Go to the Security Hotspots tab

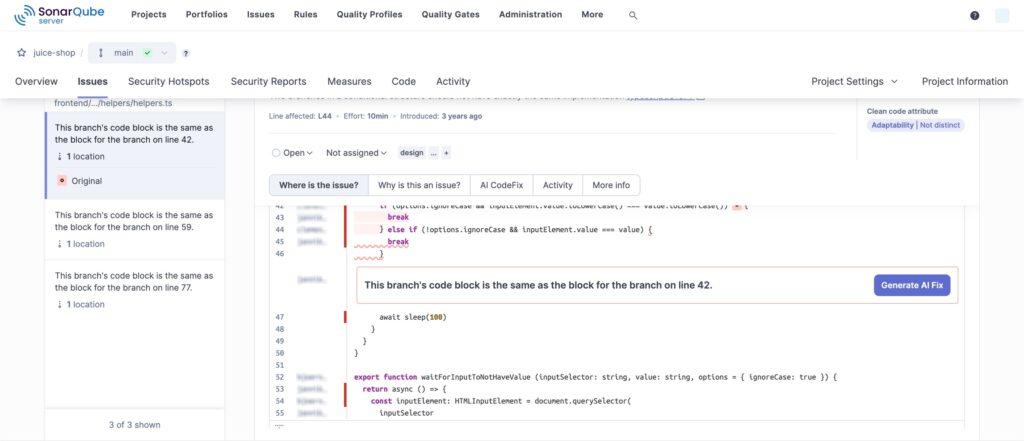[169, 82]
